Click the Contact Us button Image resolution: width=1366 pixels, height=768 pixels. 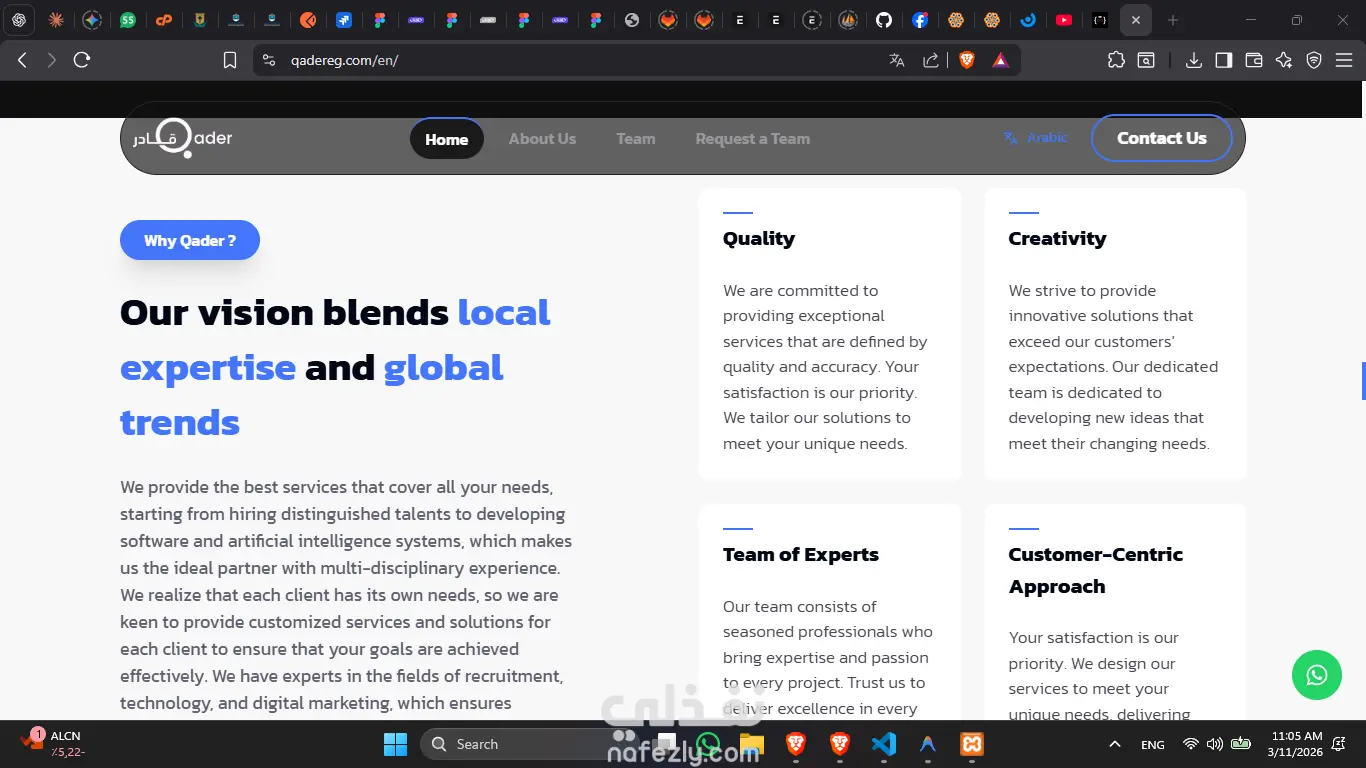click(1161, 138)
